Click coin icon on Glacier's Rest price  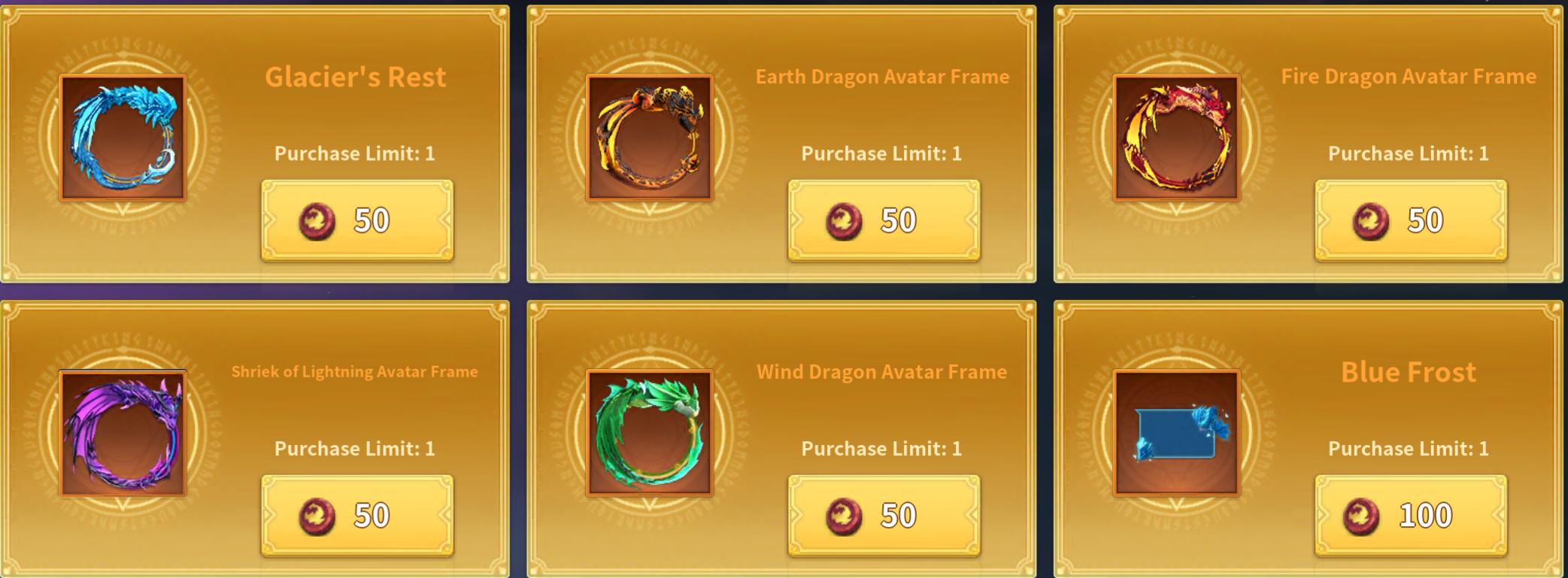tap(317, 221)
